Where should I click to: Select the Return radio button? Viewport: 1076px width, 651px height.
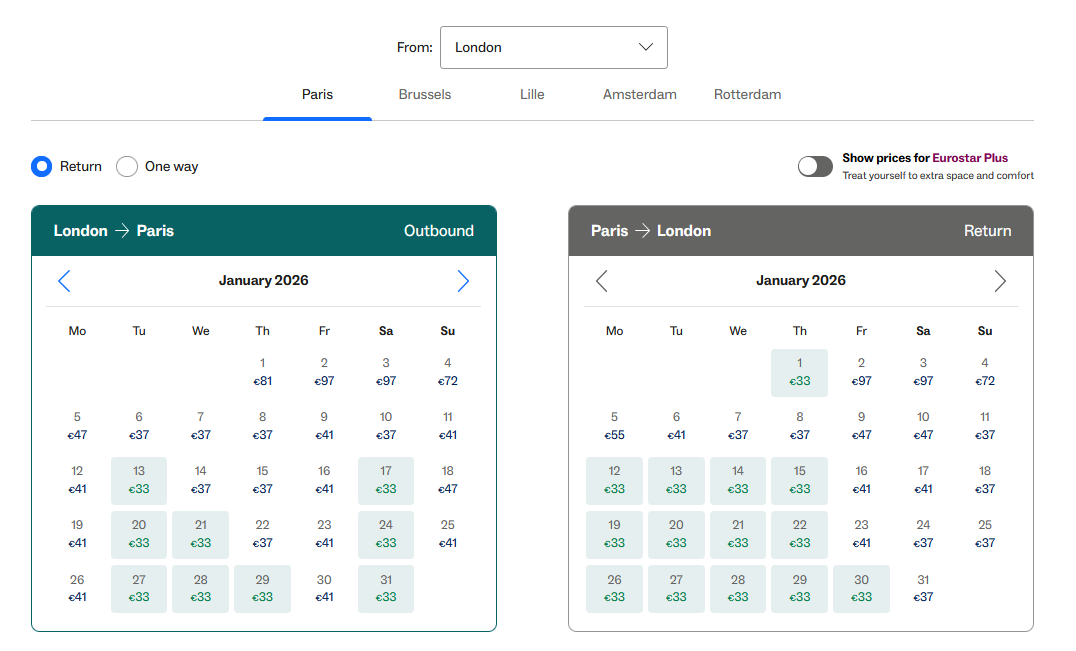coord(41,166)
